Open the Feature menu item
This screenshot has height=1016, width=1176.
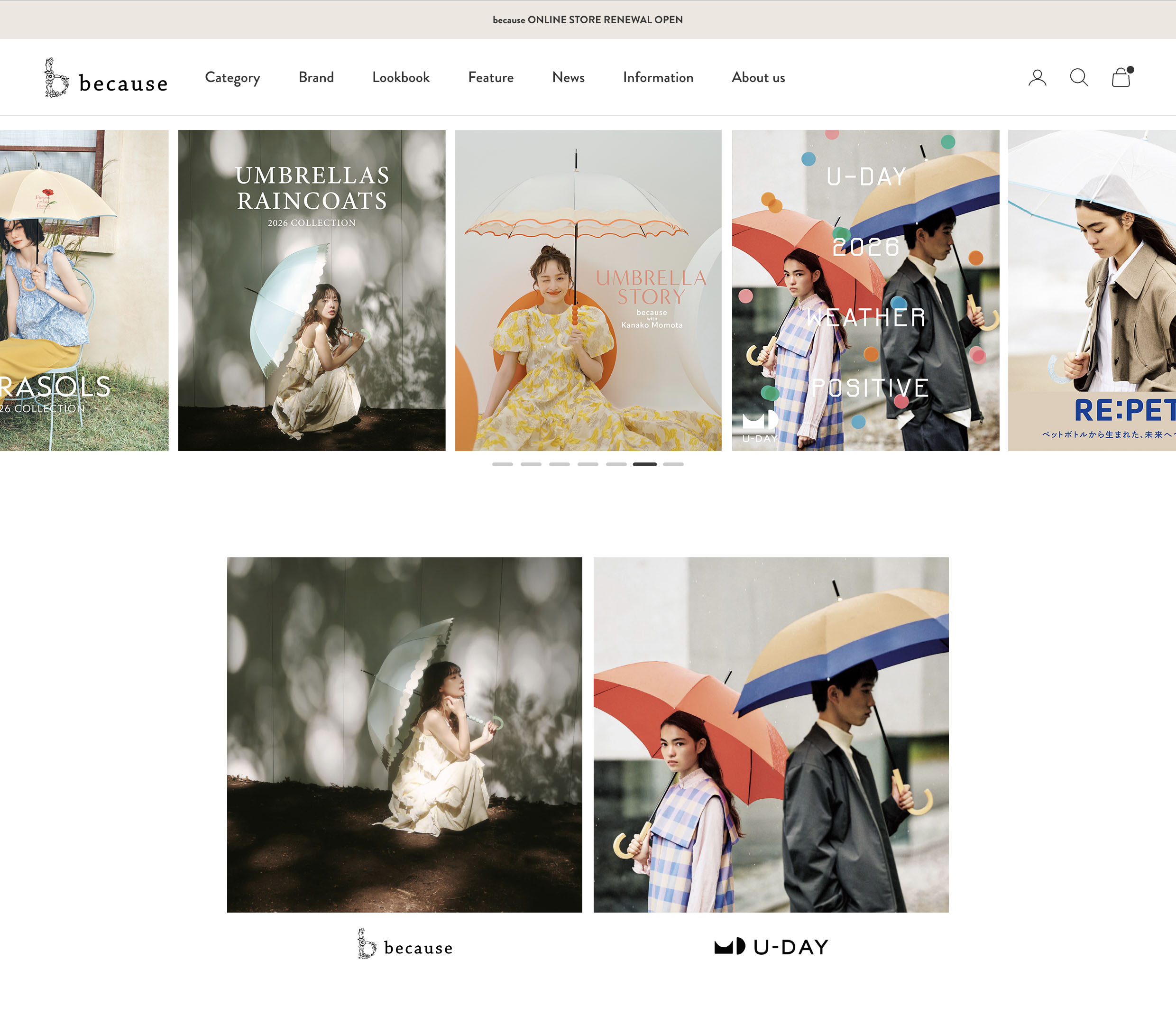(490, 78)
